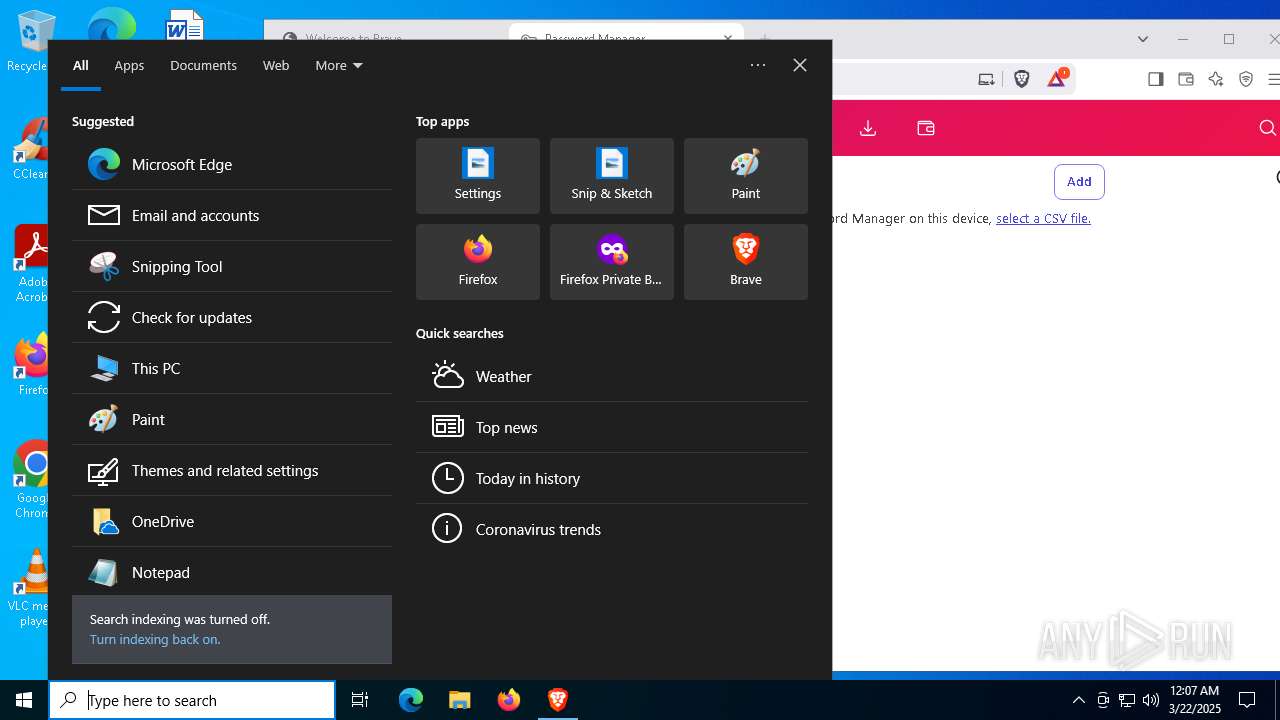The height and width of the screenshot is (720, 1280).
Task: Run Today in history quick search
Action: click(x=612, y=478)
